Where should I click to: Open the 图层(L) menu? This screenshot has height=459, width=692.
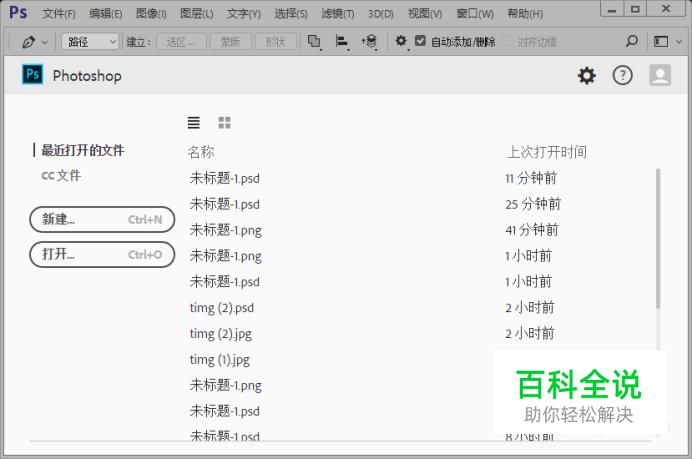196,14
